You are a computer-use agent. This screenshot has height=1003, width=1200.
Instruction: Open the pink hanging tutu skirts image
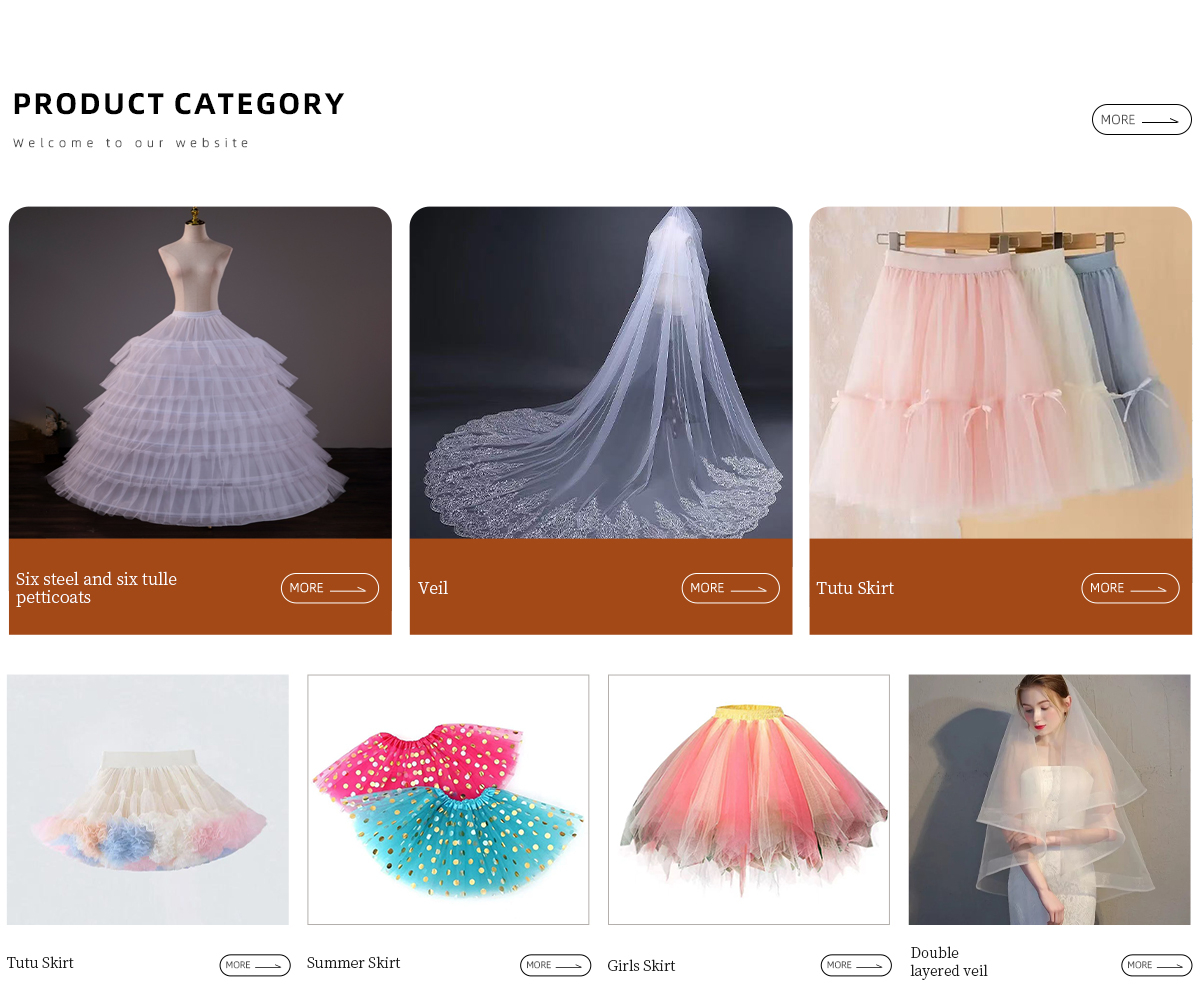pyautogui.click(x=1001, y=373)
